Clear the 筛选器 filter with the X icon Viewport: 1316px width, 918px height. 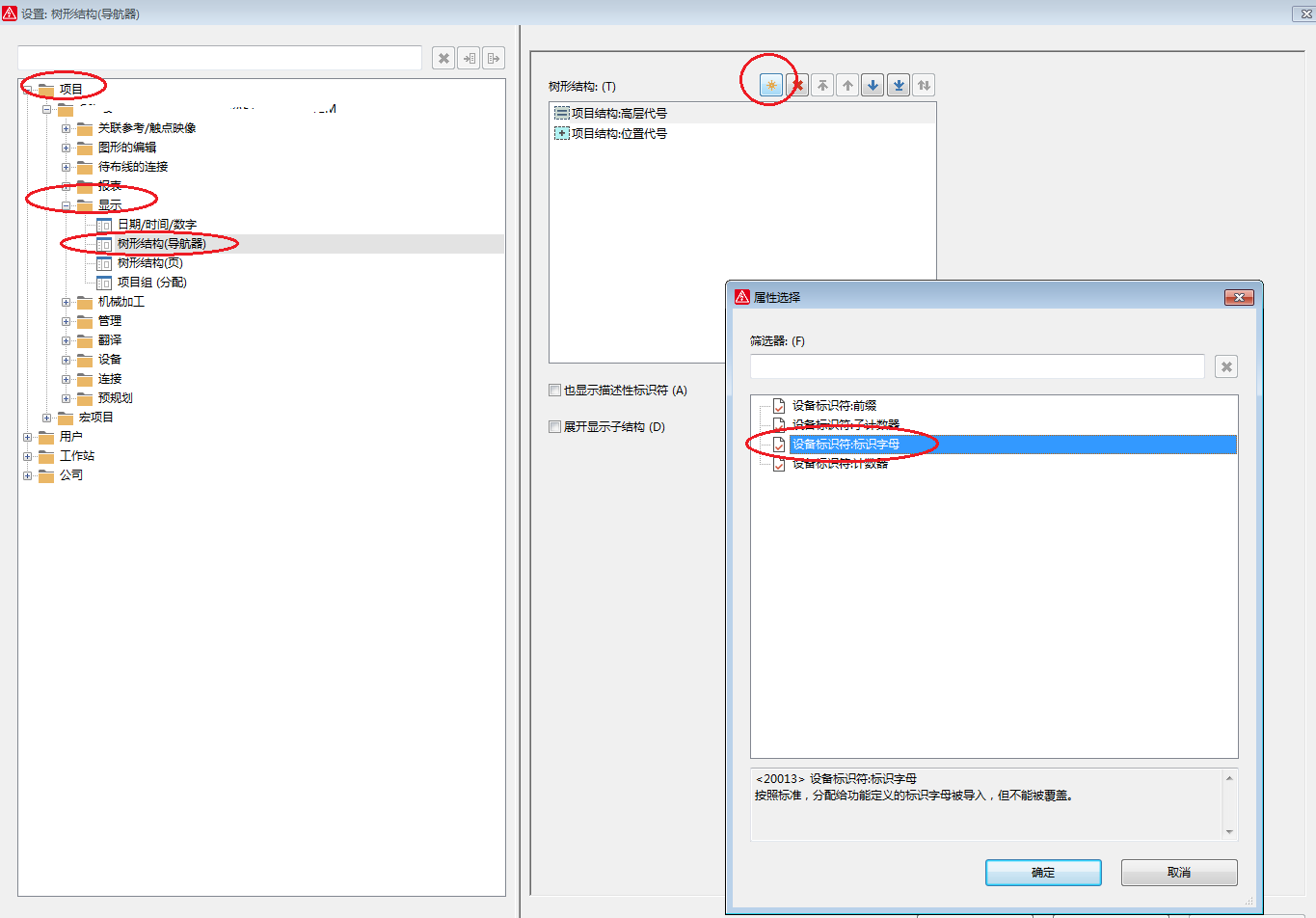click(x=1225, y=366)
